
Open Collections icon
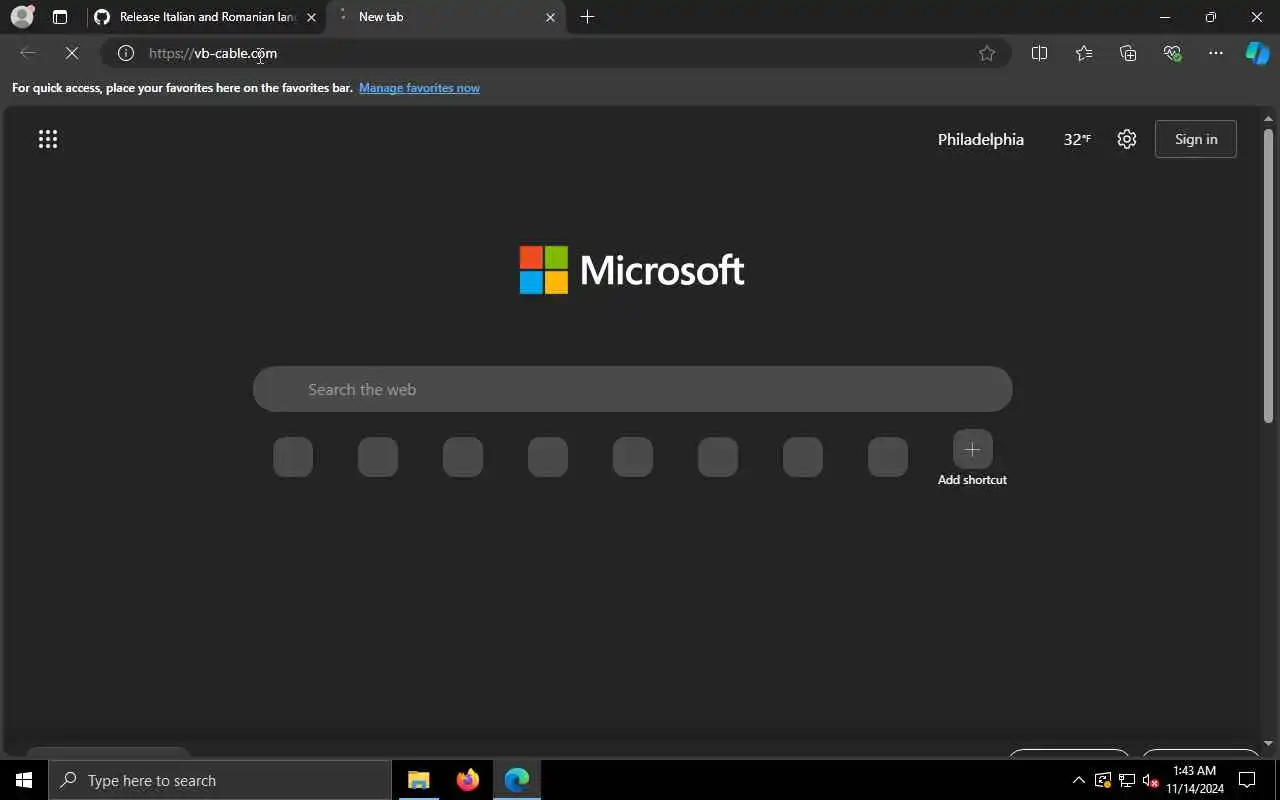(1128, 53)
